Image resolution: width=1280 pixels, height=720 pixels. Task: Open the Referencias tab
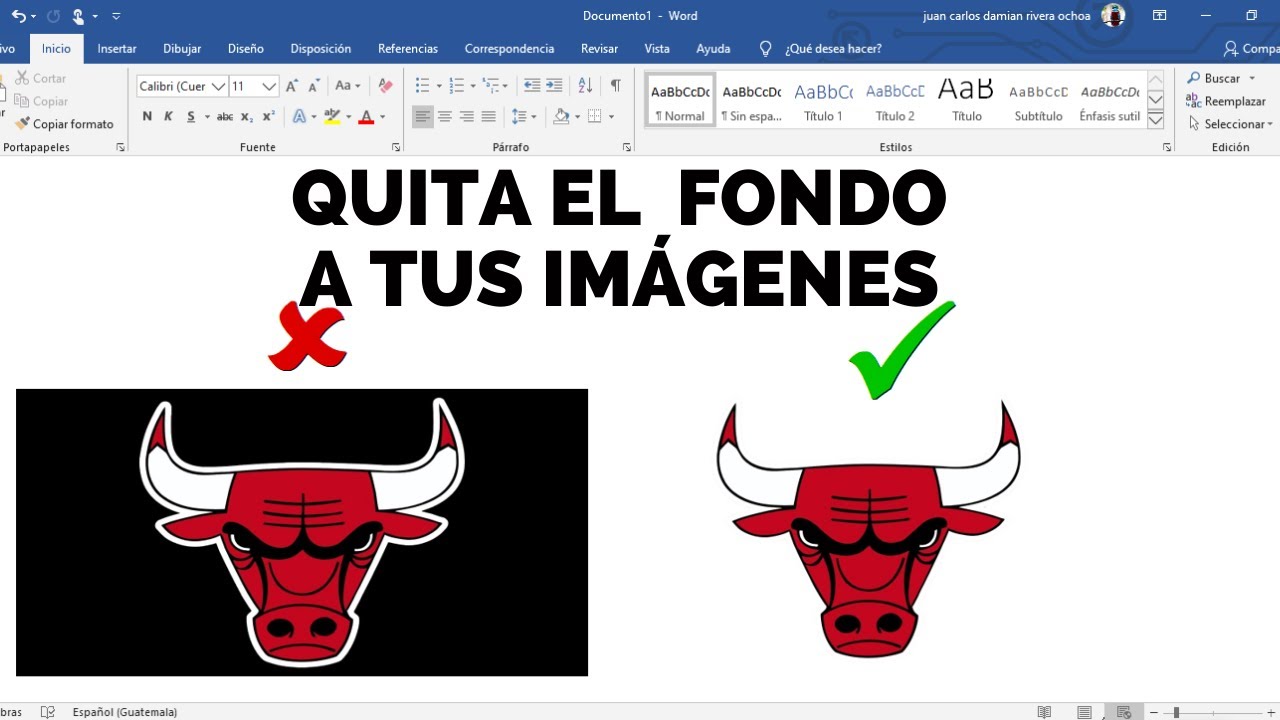pyautogui.click(x=408, y=48)
